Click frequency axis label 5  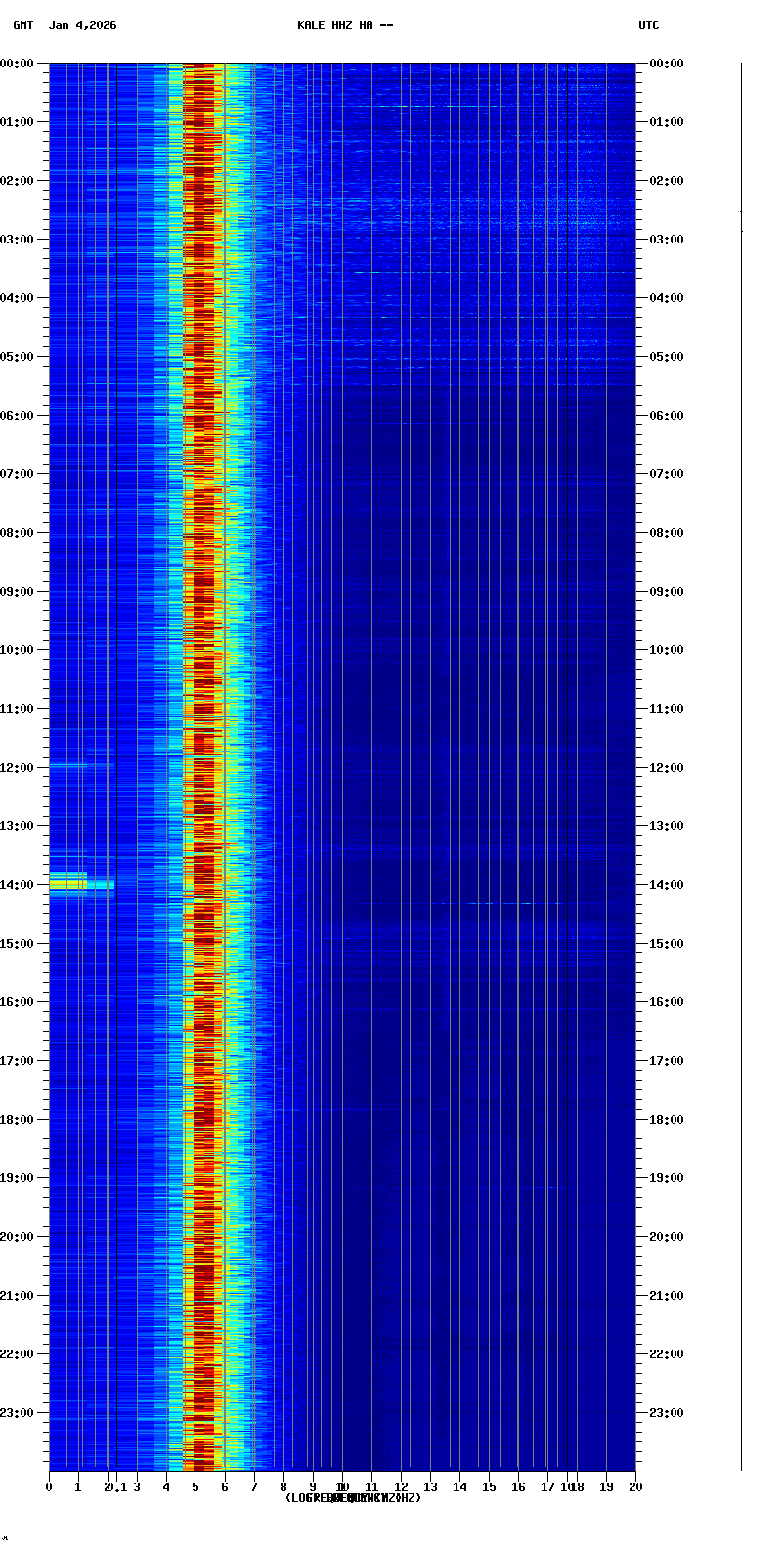coord(196,1487)
